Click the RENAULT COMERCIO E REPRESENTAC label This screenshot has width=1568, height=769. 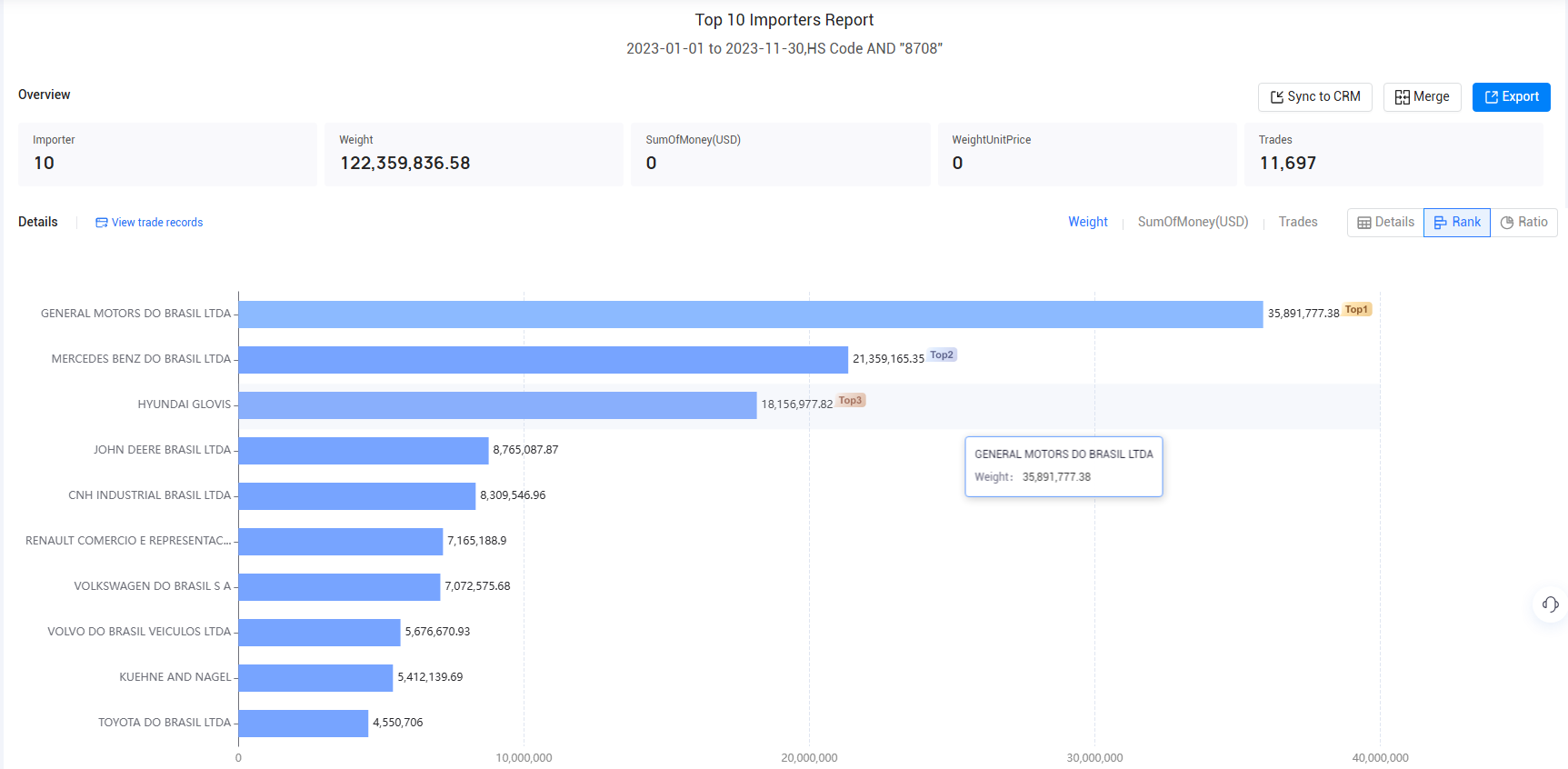click(x=128, y=541)
